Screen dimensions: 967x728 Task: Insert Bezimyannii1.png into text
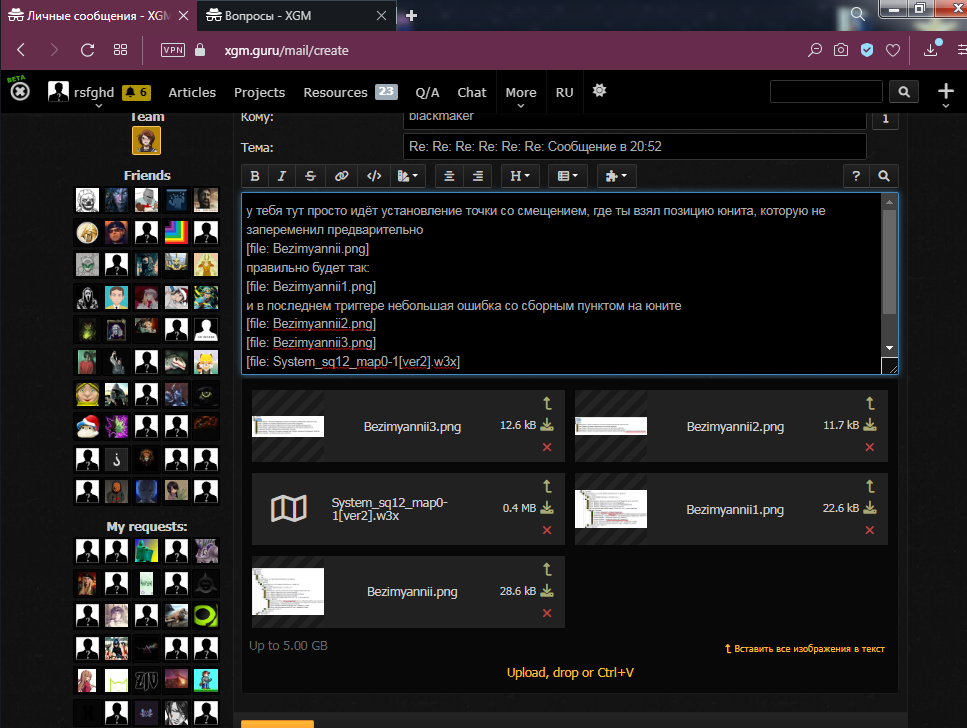tap(870, 487)
